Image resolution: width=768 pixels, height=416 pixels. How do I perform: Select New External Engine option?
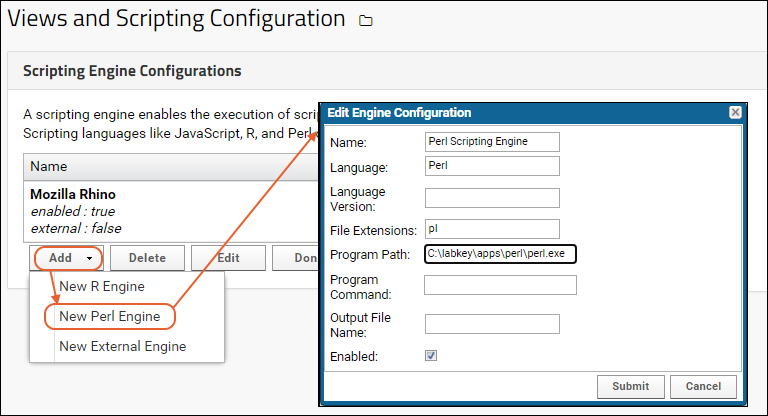(x=122, y=347)
